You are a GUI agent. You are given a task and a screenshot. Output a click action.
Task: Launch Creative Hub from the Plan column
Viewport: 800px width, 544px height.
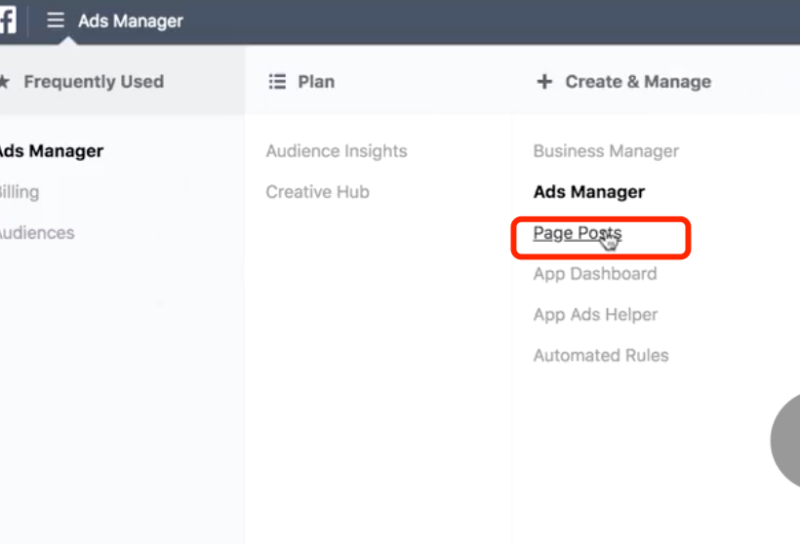tap(317, 192)
